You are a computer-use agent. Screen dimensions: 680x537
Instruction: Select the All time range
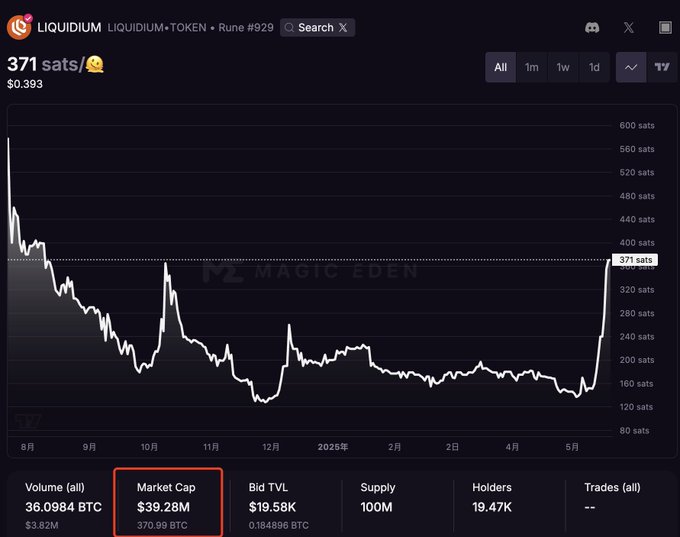click(x=500, y=67)
